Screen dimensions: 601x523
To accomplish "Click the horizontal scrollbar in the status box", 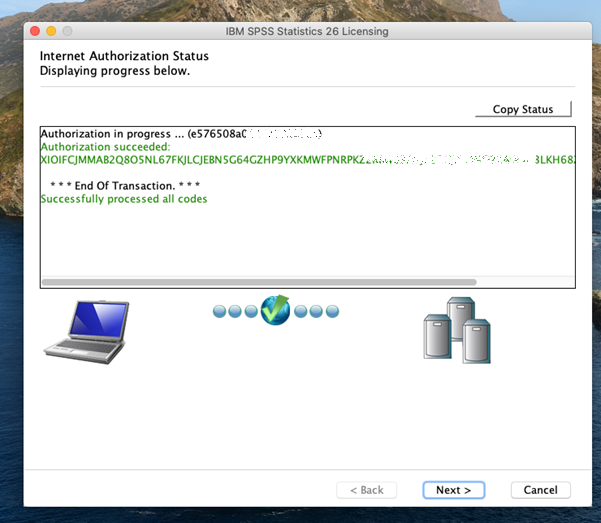I will click(259, 282).
